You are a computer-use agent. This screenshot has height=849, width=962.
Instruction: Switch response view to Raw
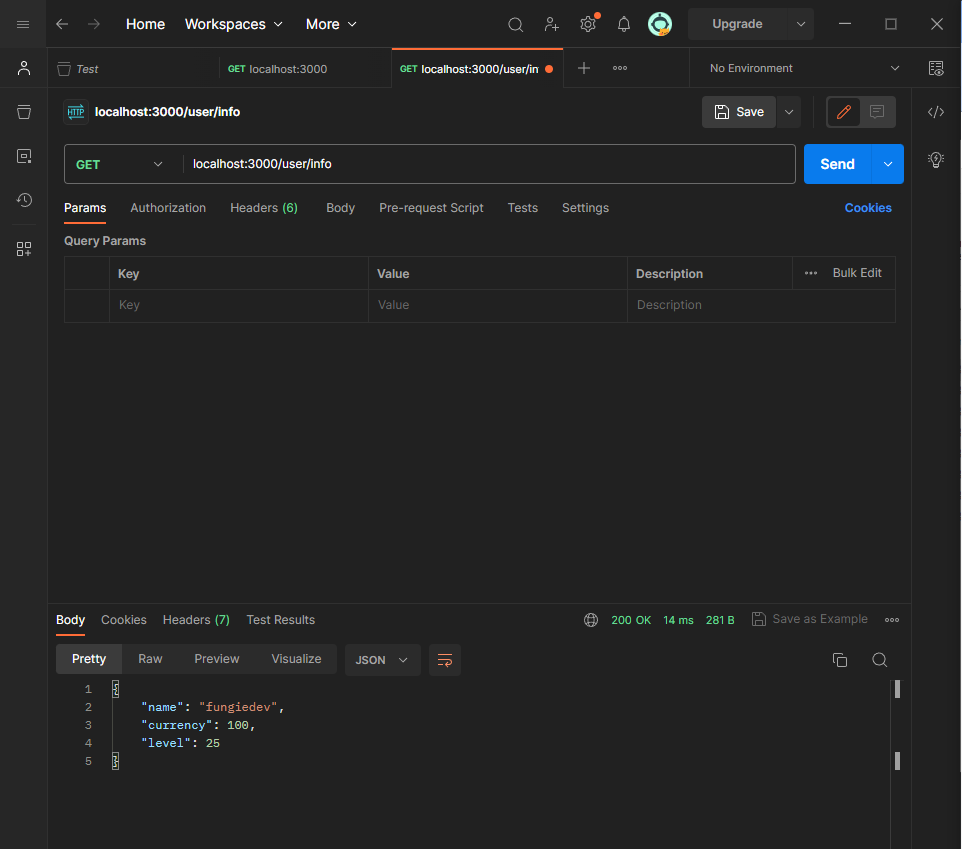[150, 659]
